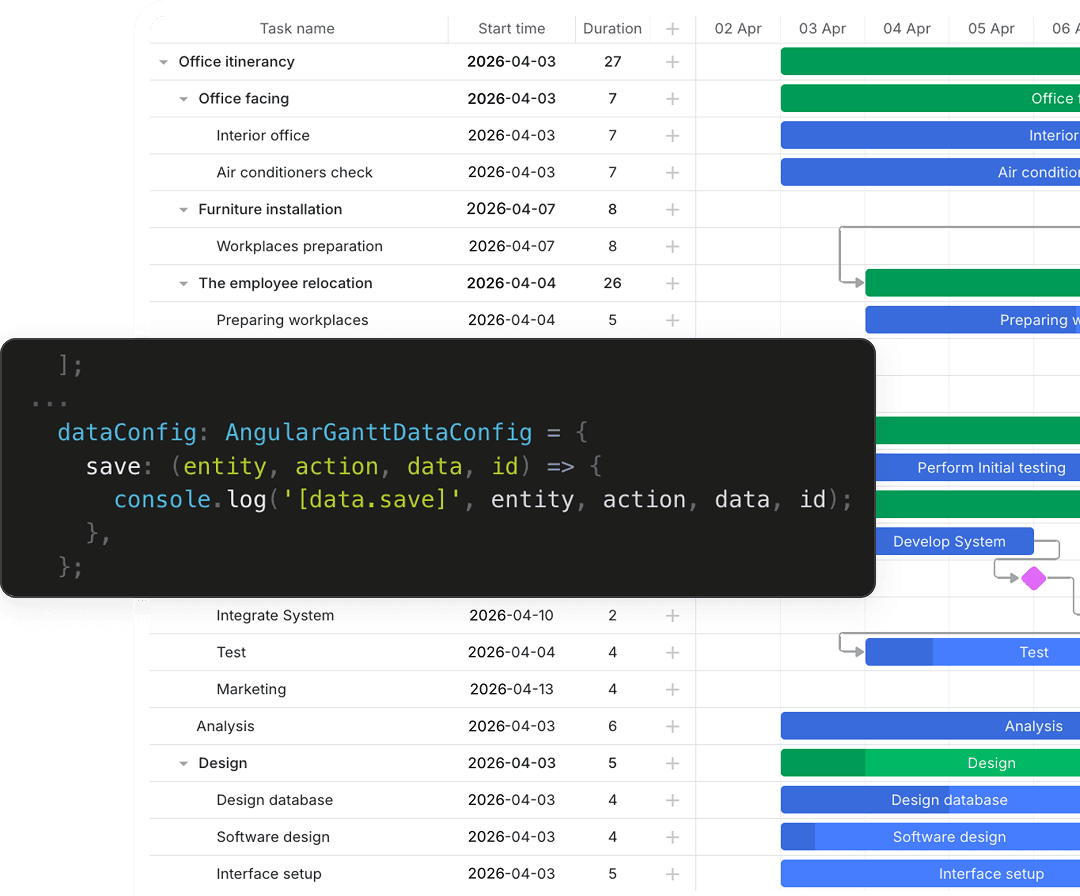Click the Analysis task bar in timeline
The image size is (1080, 896).
click(x=930, y=726)
